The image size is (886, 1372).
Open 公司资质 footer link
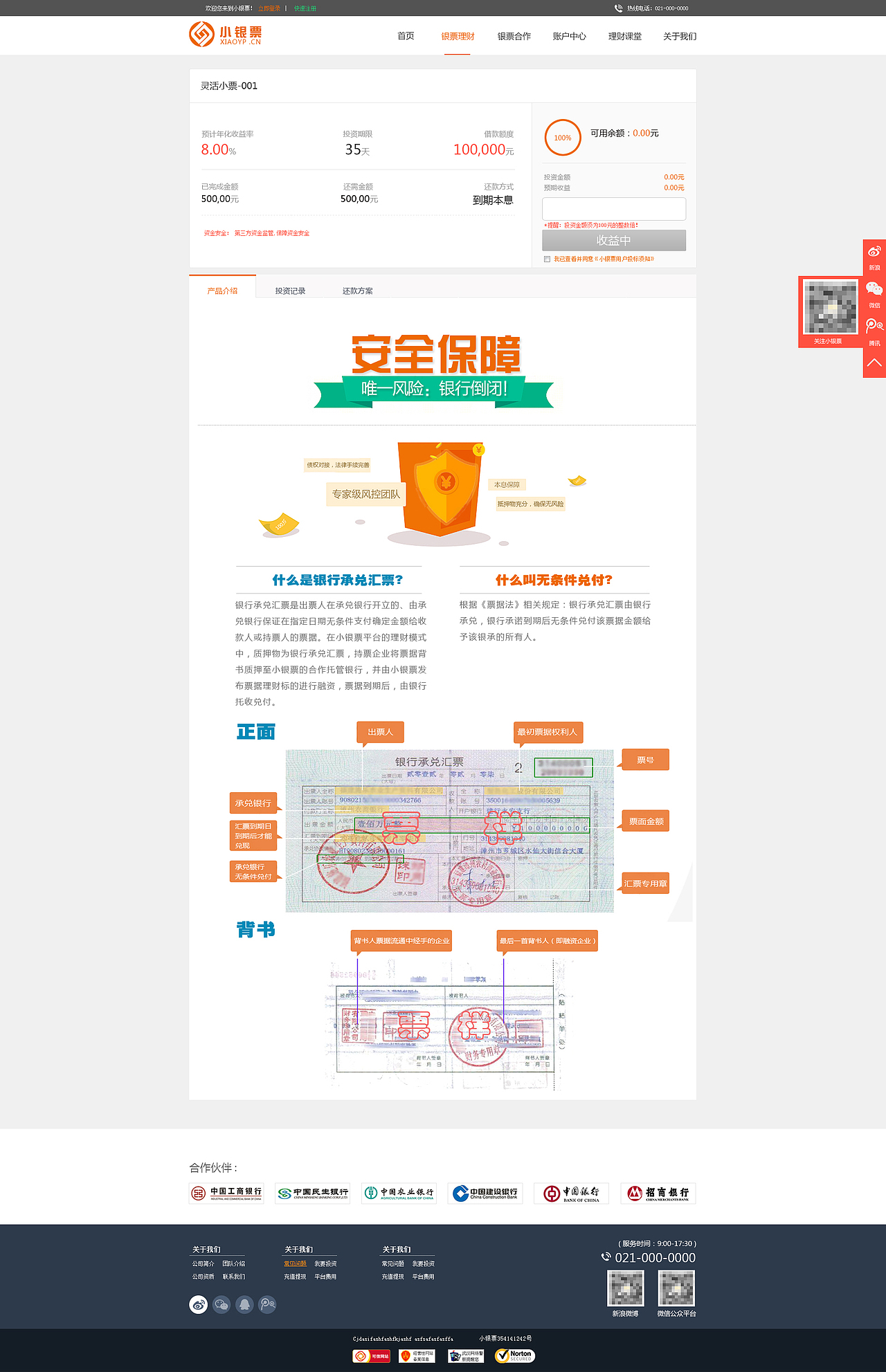(x=204, y=1277)
